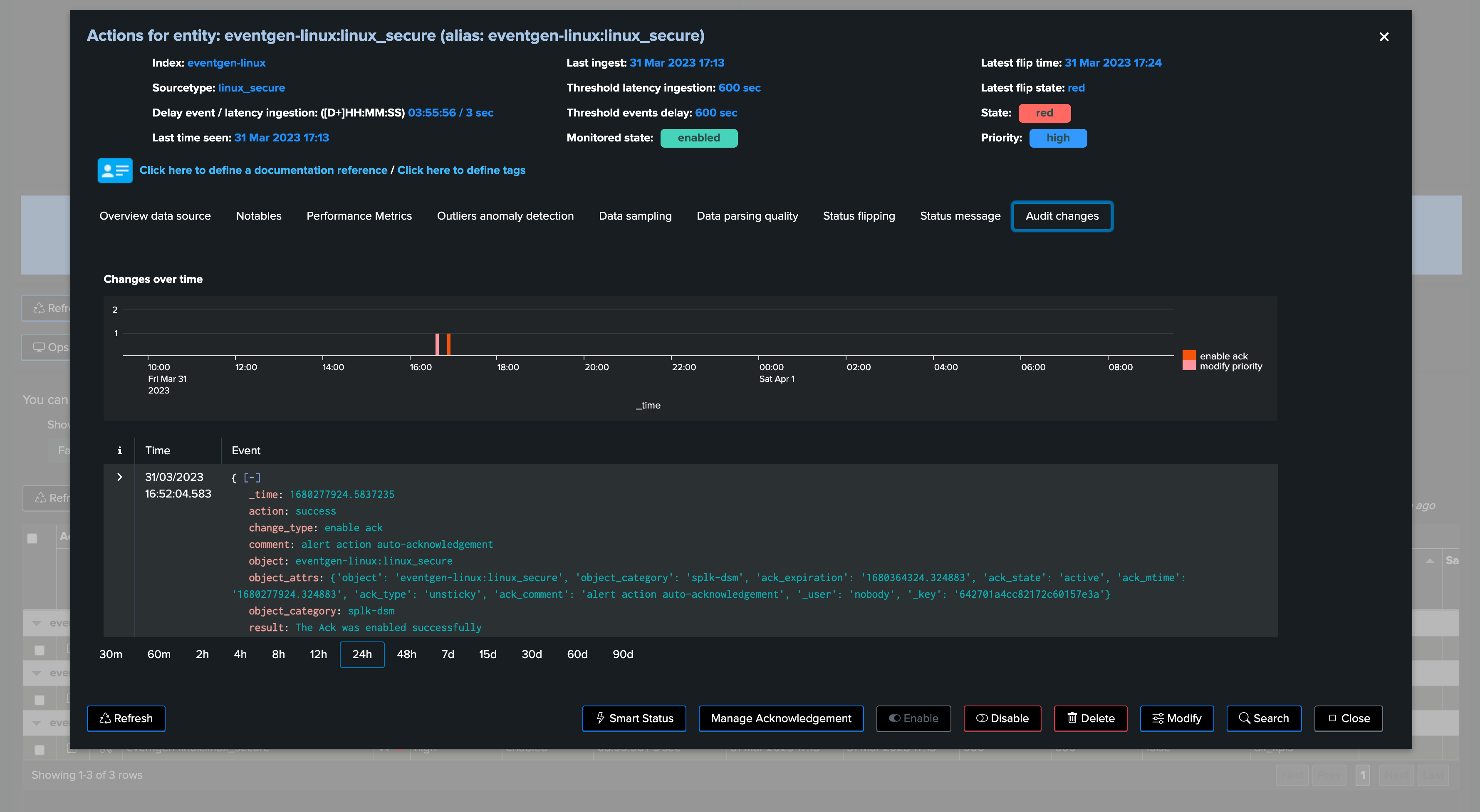
Task: Click the Smart Status lightning icon
Action: 600,718
